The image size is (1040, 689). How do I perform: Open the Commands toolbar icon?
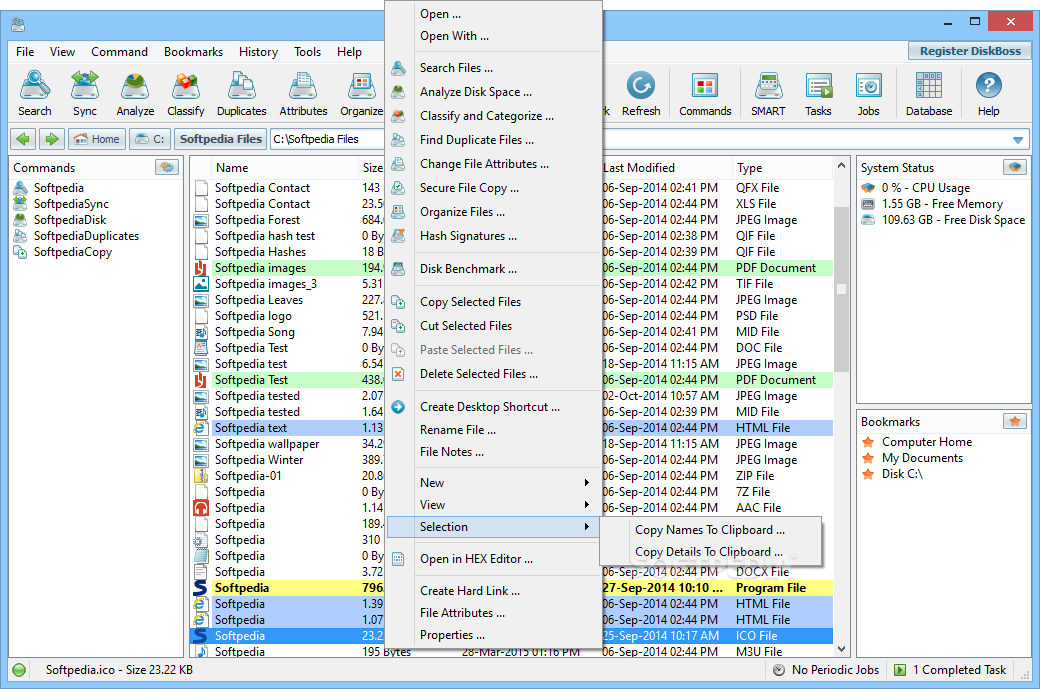(705, 94)
